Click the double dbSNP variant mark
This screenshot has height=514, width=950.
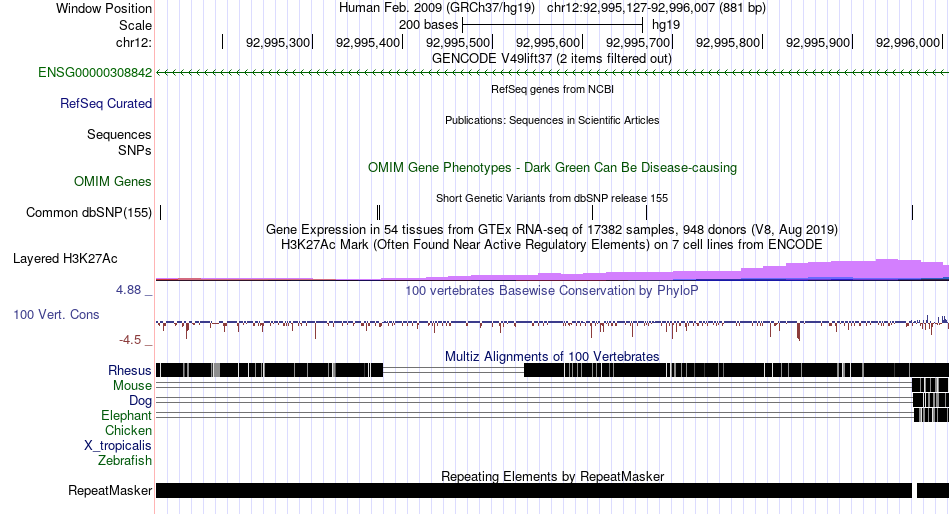[x=379, y=213]
